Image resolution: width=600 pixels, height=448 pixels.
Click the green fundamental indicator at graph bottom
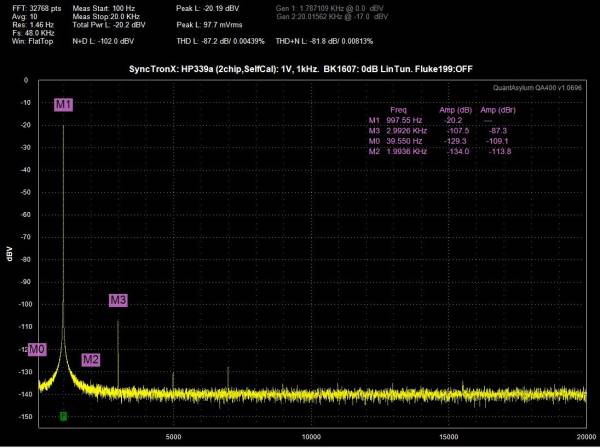click(64, 416)
